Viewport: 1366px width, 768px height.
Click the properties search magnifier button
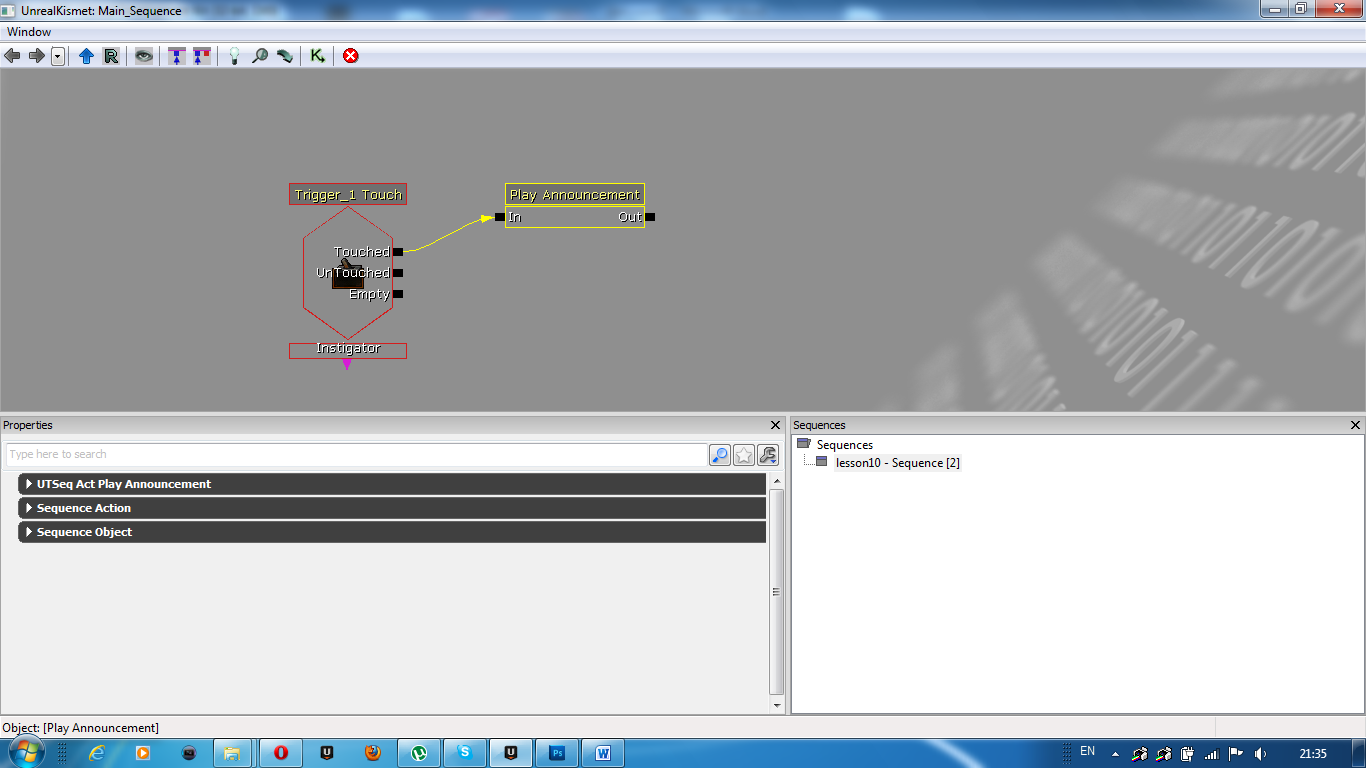(x=720, y=455)
